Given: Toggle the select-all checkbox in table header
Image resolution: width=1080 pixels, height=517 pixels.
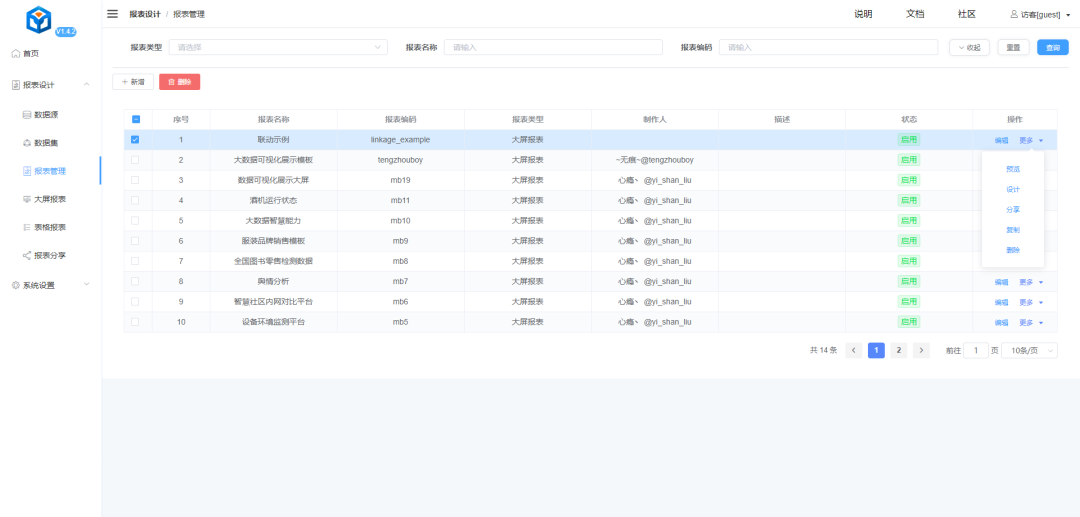Looking at the screenshot, I should coord(136,119).
